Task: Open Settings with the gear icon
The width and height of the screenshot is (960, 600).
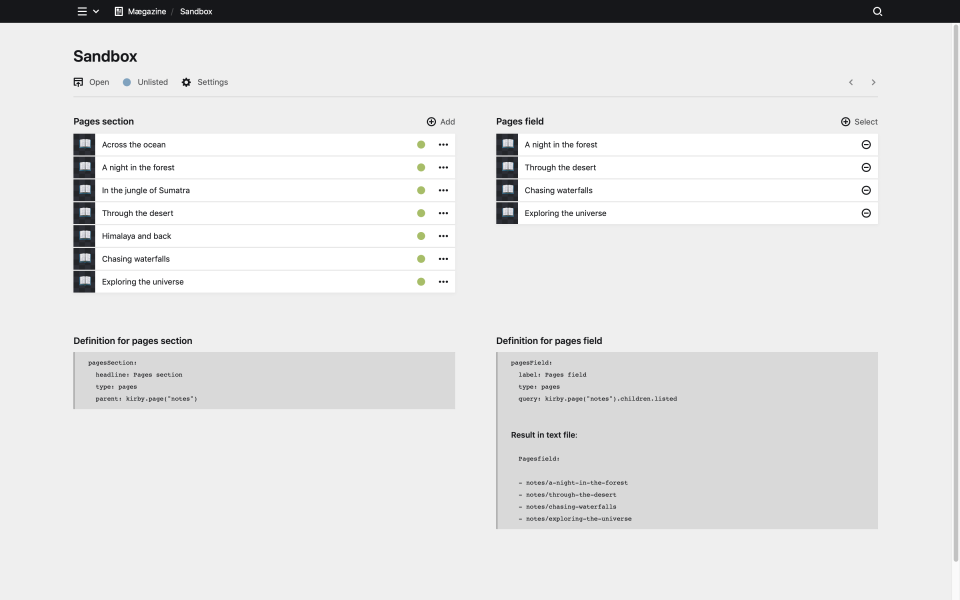Action: pyautogui.click(x=205, y=82)
